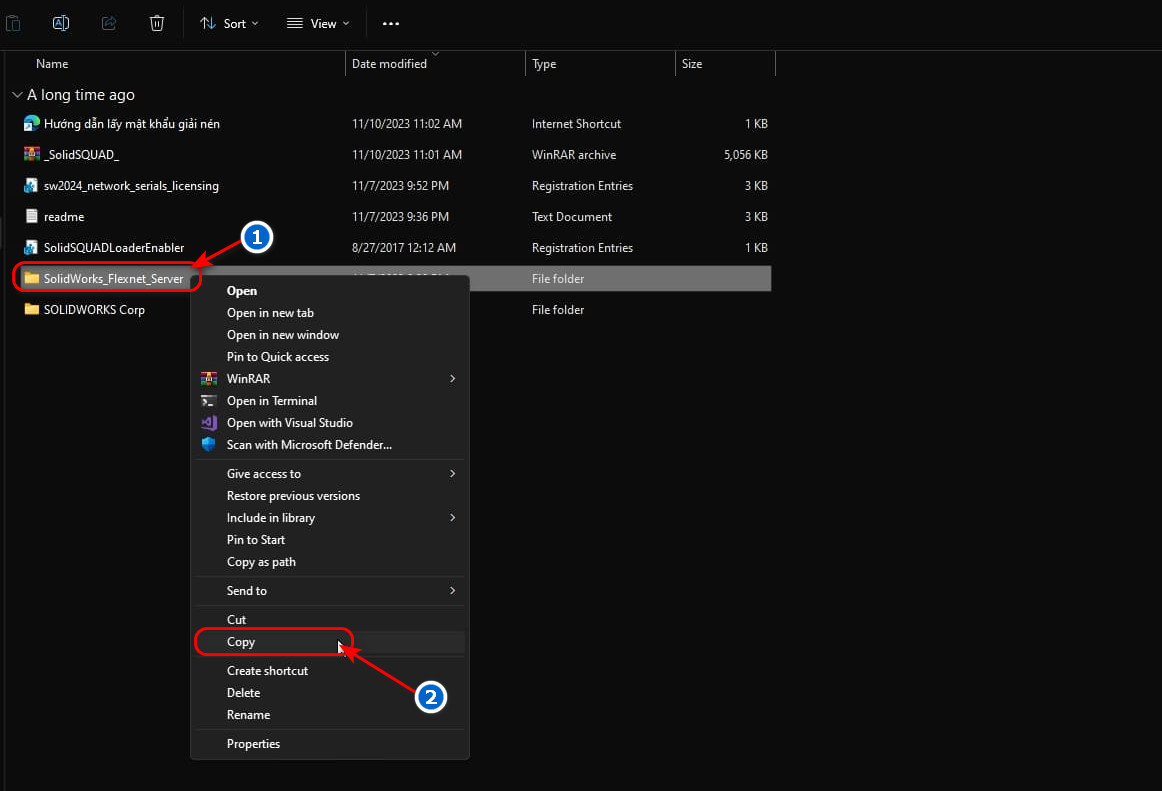This screenshot has height=791, width=1162.
Task: Click the Share icon in toolbar
Action: 109,23
